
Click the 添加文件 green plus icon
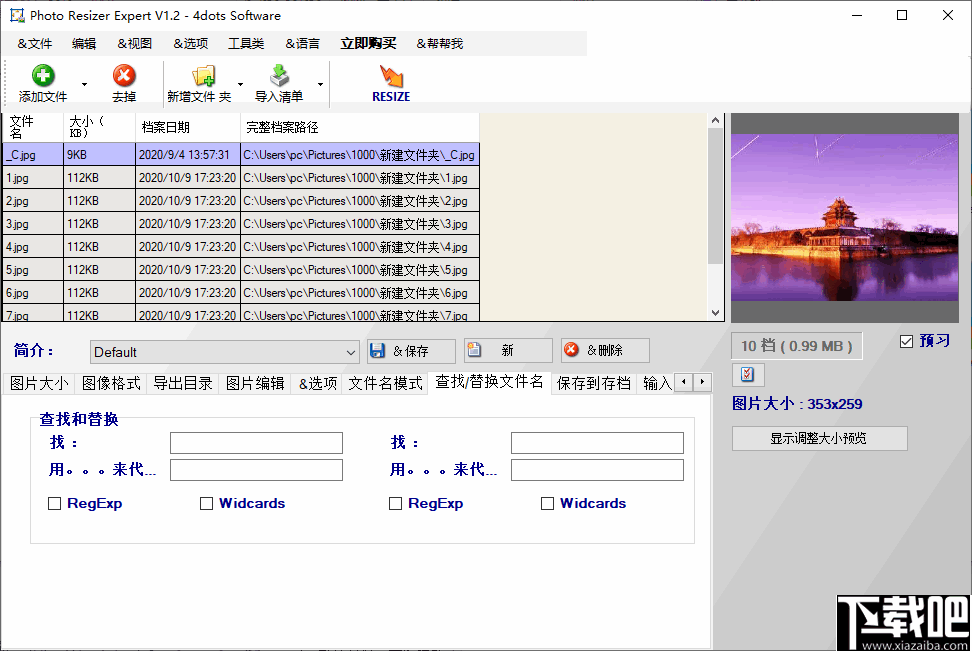click(x=42, y=74)
